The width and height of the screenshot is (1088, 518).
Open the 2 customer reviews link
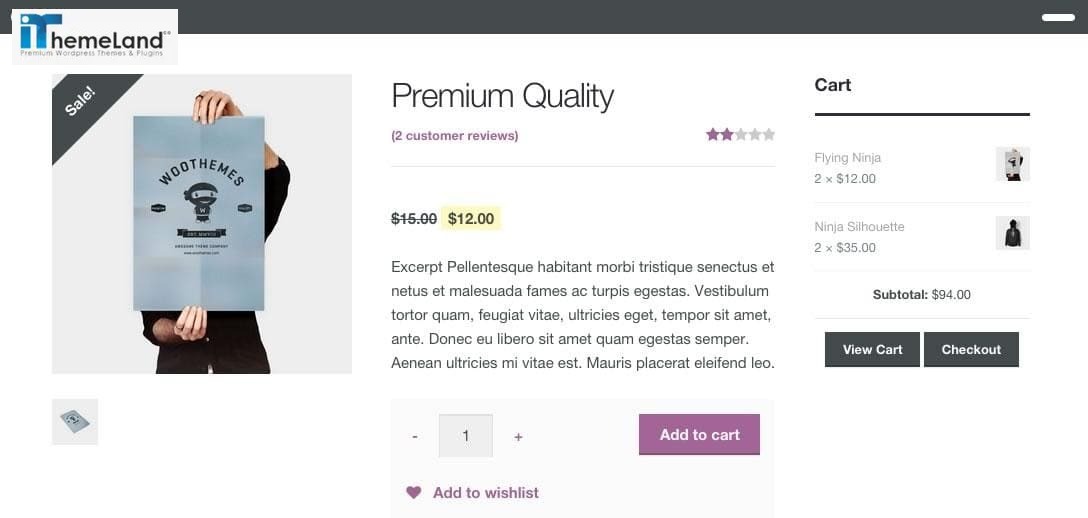(455, 136)
